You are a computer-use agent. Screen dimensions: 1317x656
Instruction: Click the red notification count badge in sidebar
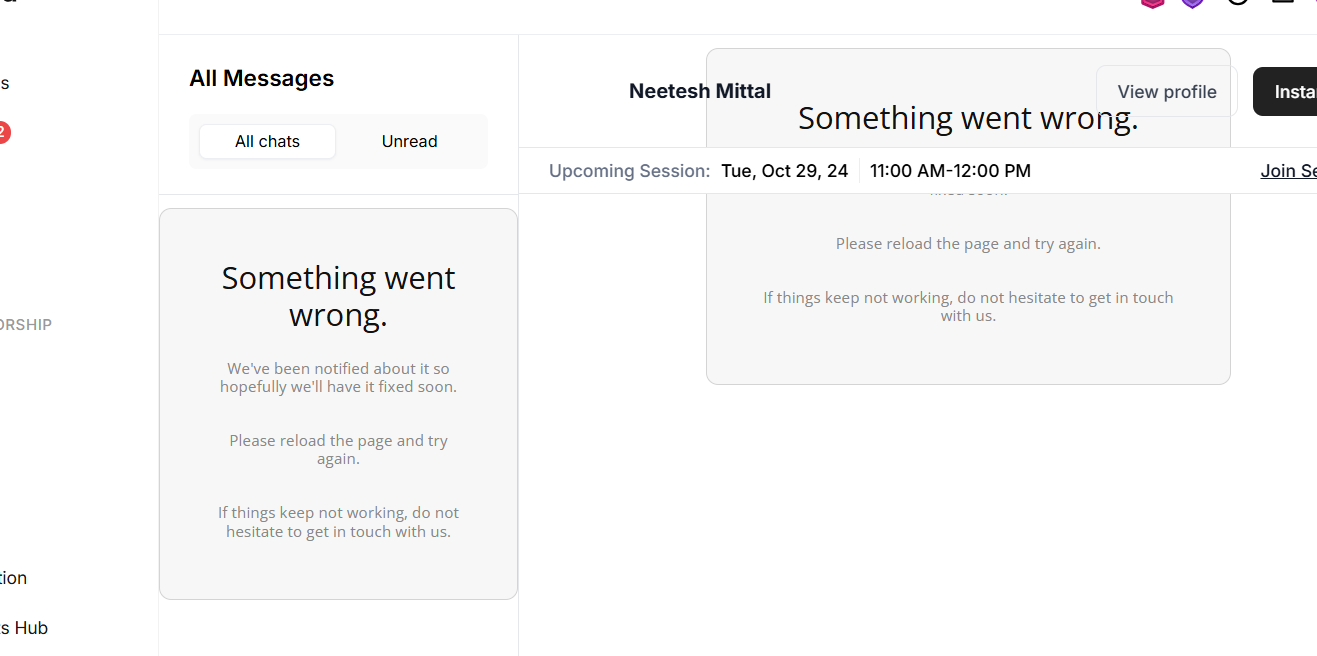[4, 132]
